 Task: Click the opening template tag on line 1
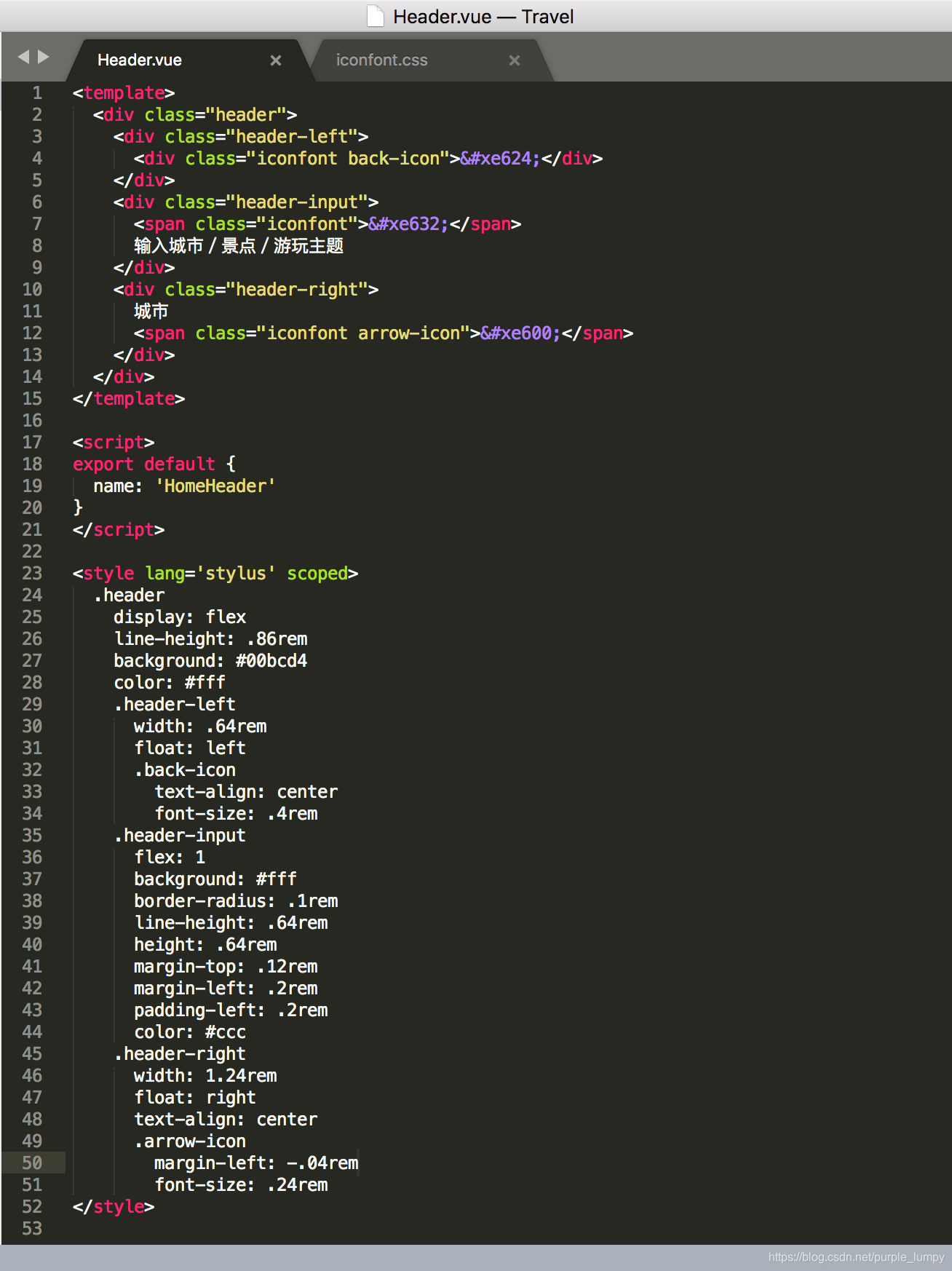tap(124, 93)
